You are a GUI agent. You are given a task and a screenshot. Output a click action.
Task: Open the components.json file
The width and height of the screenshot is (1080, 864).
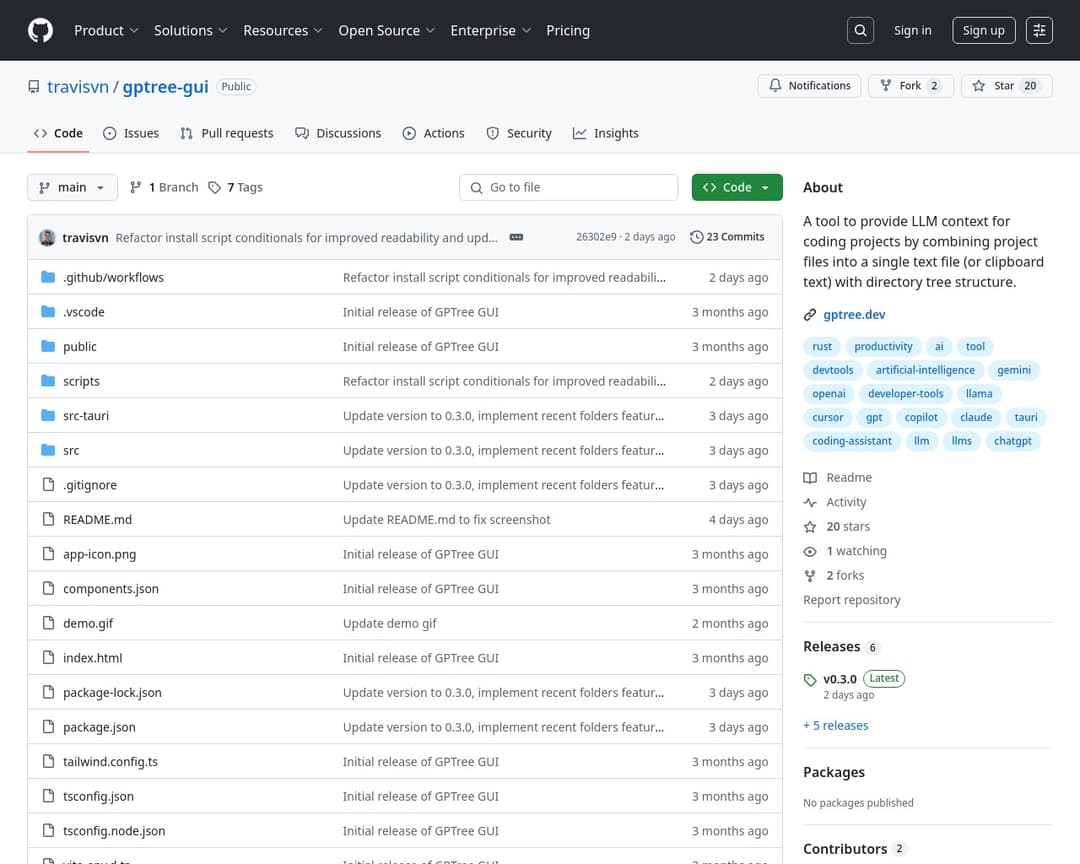(x=111, y=588)
